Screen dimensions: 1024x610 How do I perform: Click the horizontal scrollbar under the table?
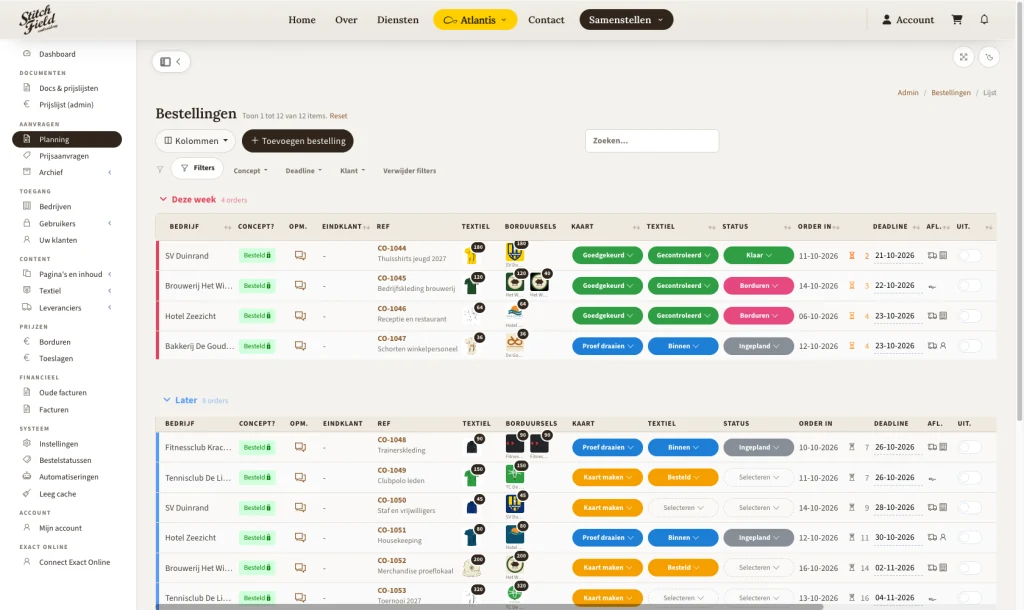coord(490,607)
